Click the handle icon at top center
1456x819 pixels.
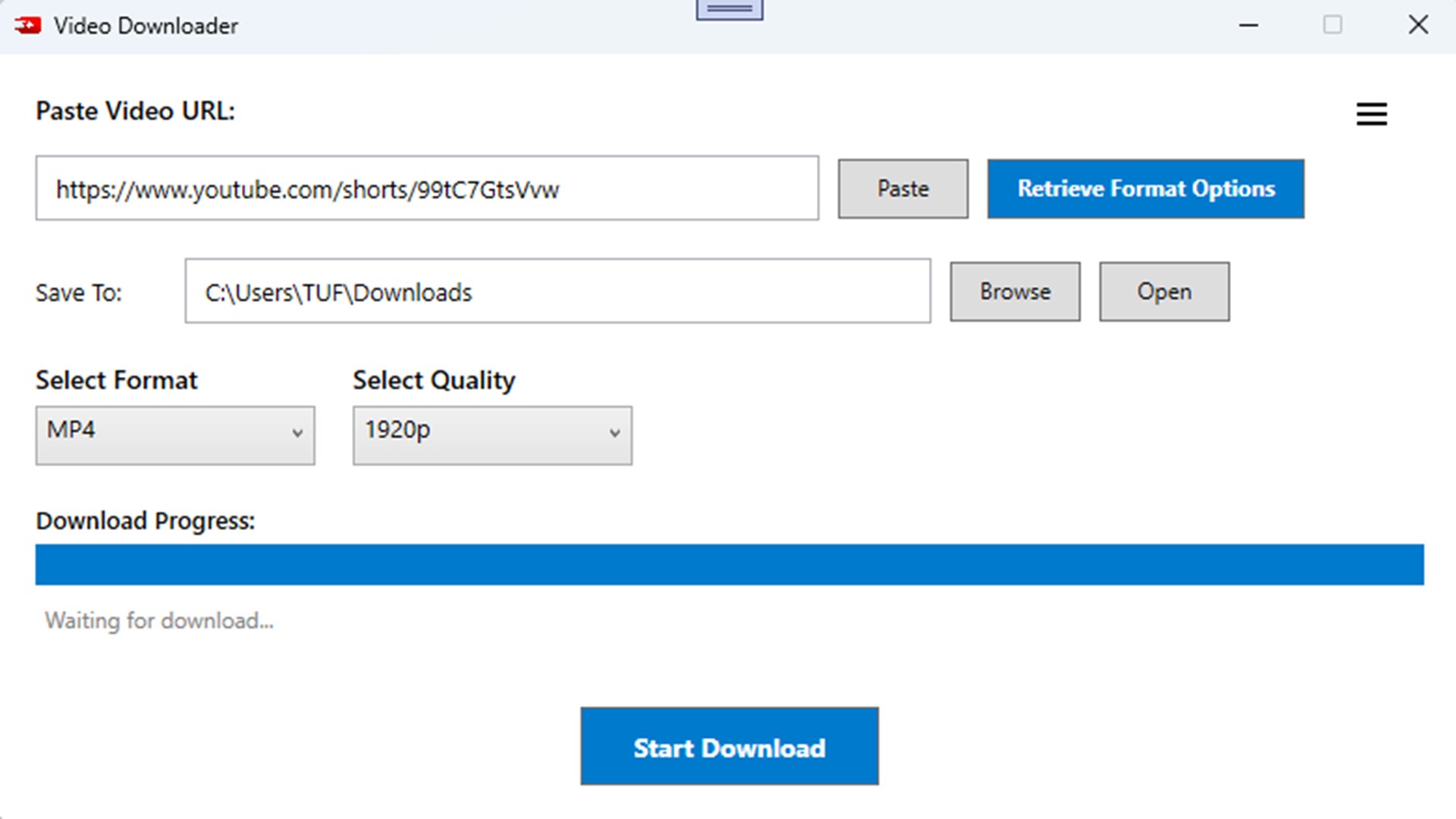[730, 9]
